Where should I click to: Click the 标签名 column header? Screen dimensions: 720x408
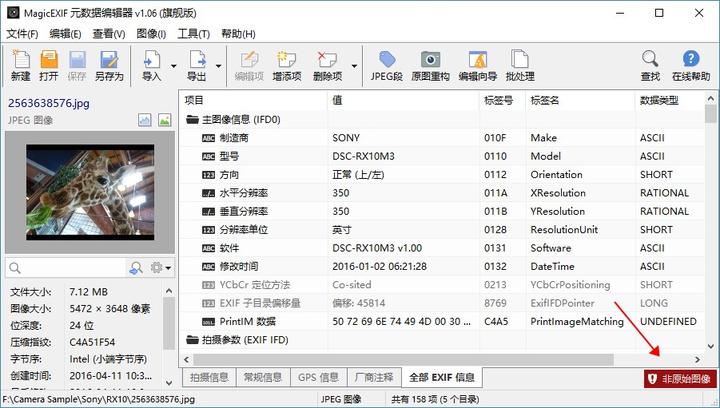580,101
